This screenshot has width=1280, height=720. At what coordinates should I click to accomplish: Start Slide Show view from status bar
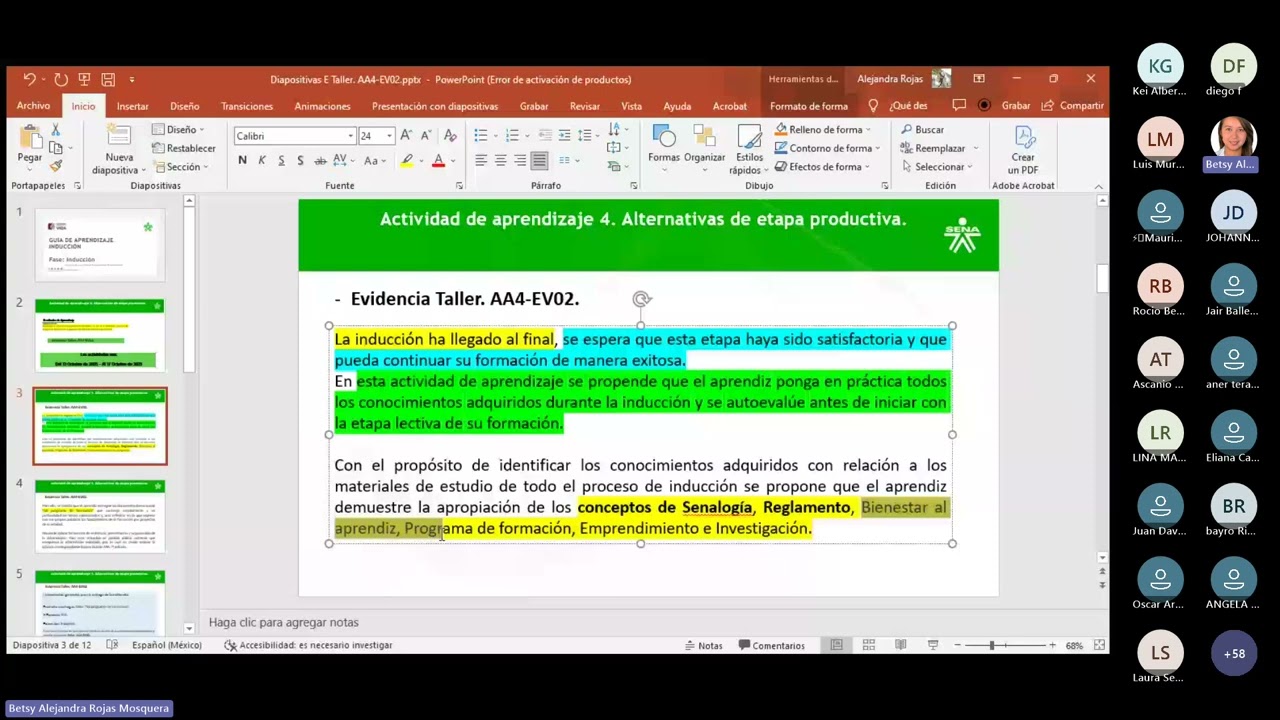[x=933, y=645]
